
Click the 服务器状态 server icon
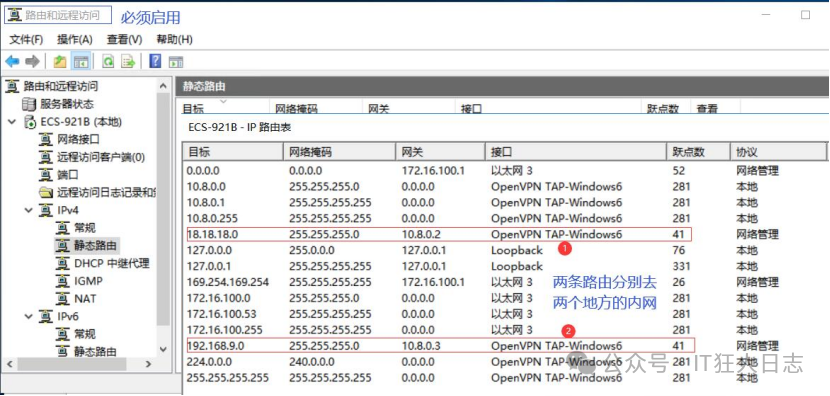click(x=29, y=104)
